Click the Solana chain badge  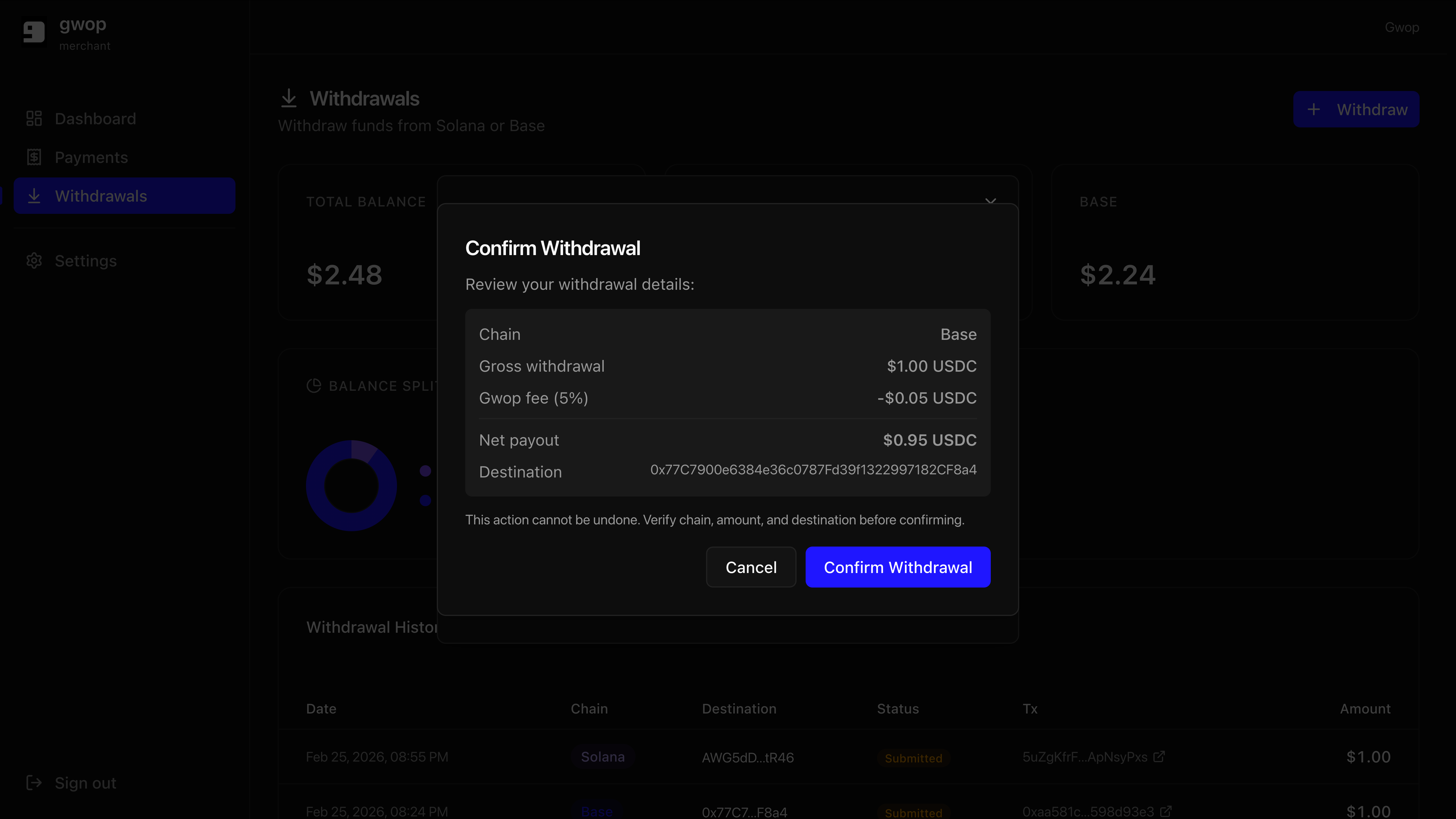(x=603, y=757)
